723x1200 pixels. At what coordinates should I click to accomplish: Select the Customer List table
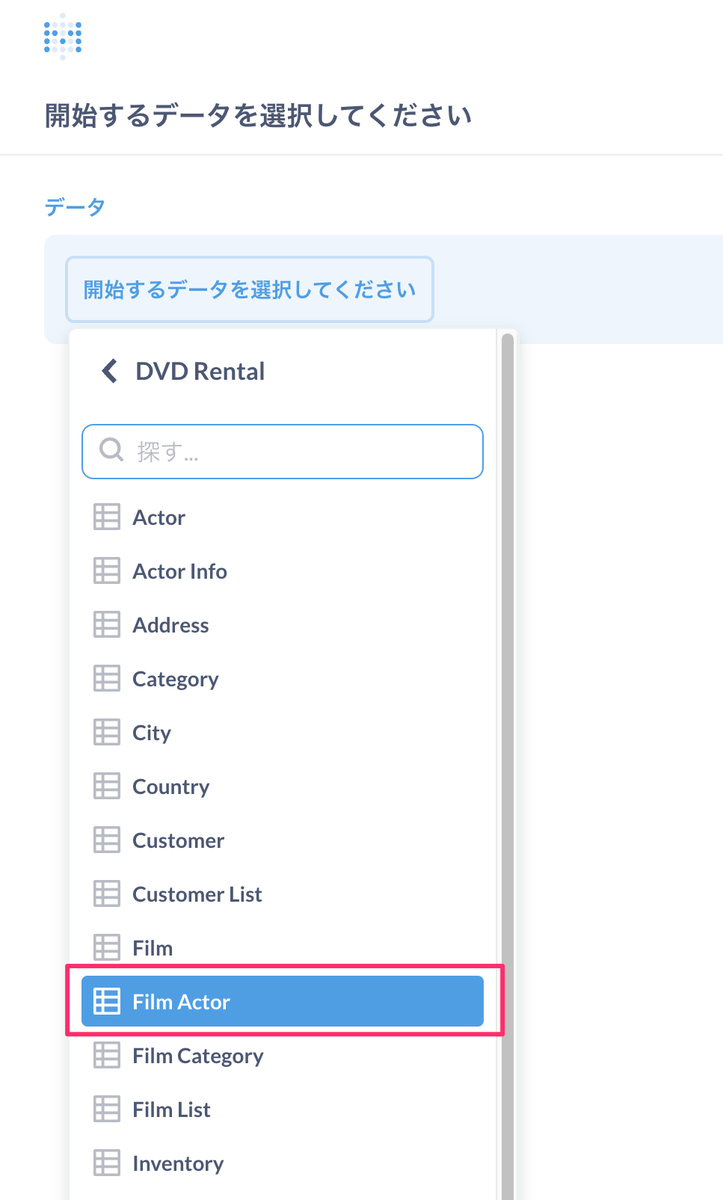pos(197,895)
